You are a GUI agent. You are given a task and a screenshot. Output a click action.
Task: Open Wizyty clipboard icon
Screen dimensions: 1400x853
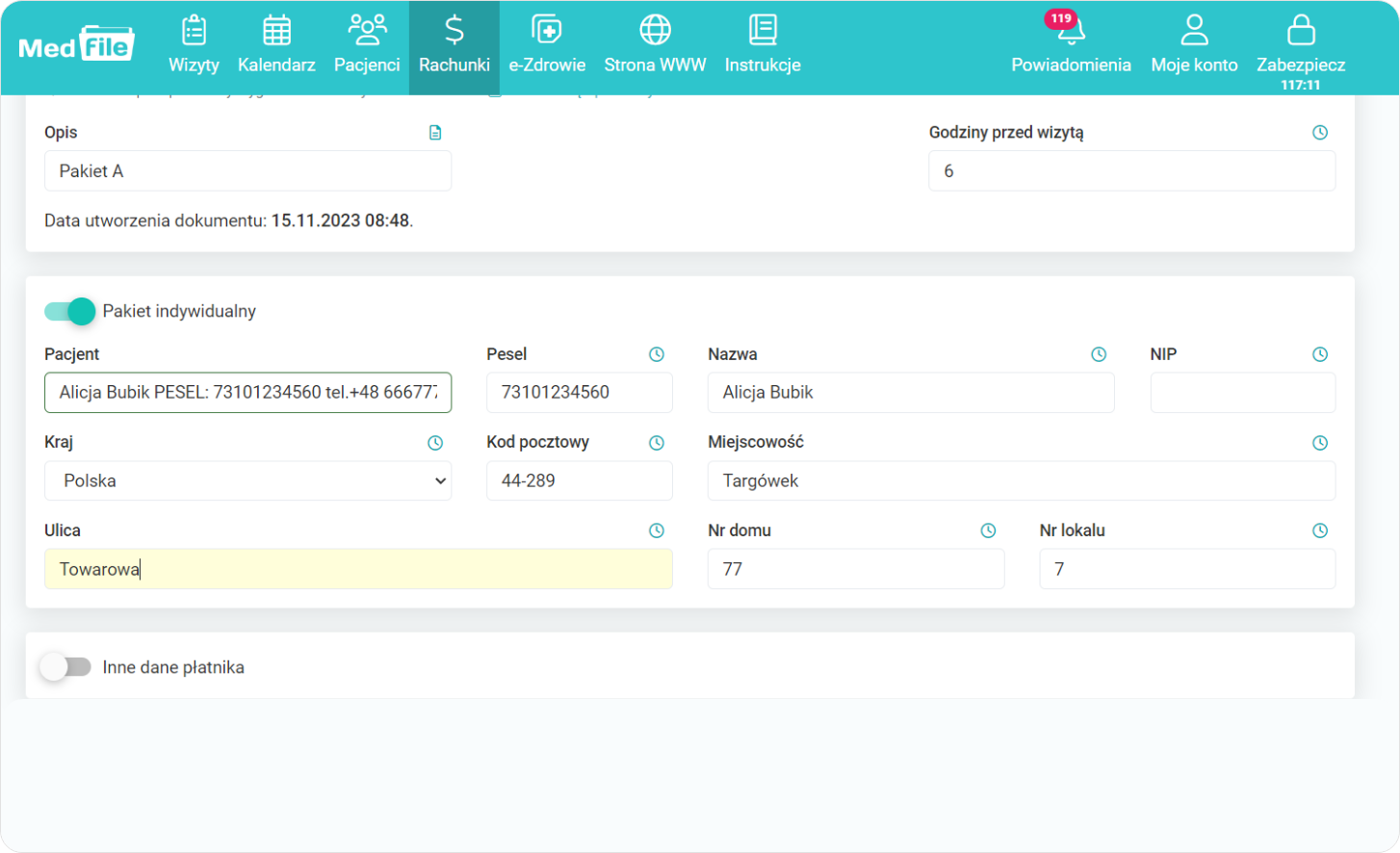click(194, 30)
